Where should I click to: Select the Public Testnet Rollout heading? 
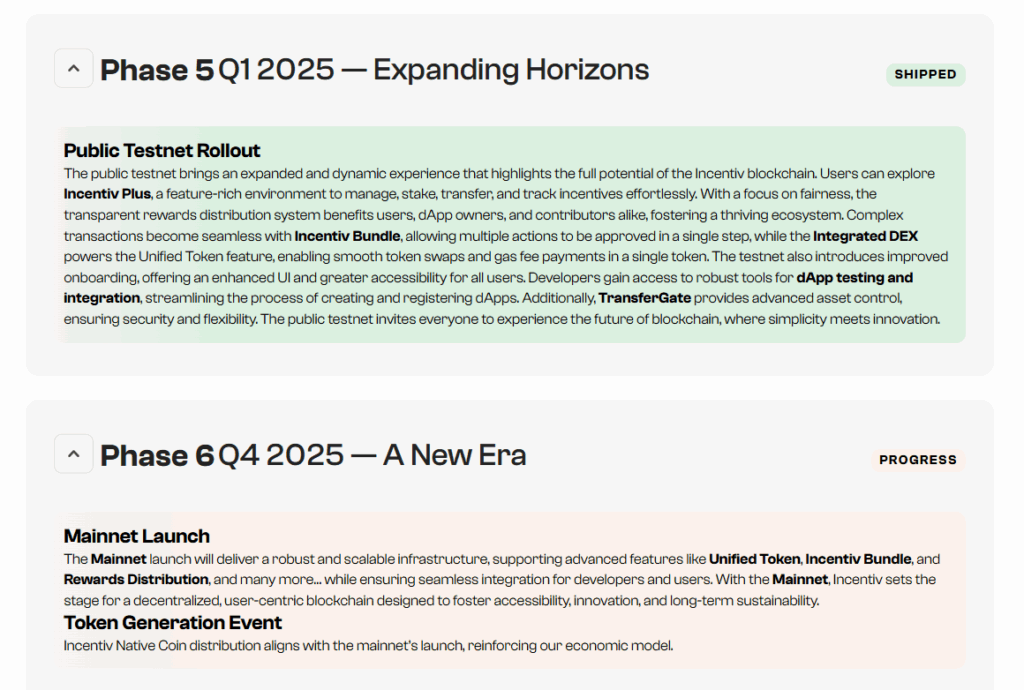pyautogui.click(x=162, y=151)
